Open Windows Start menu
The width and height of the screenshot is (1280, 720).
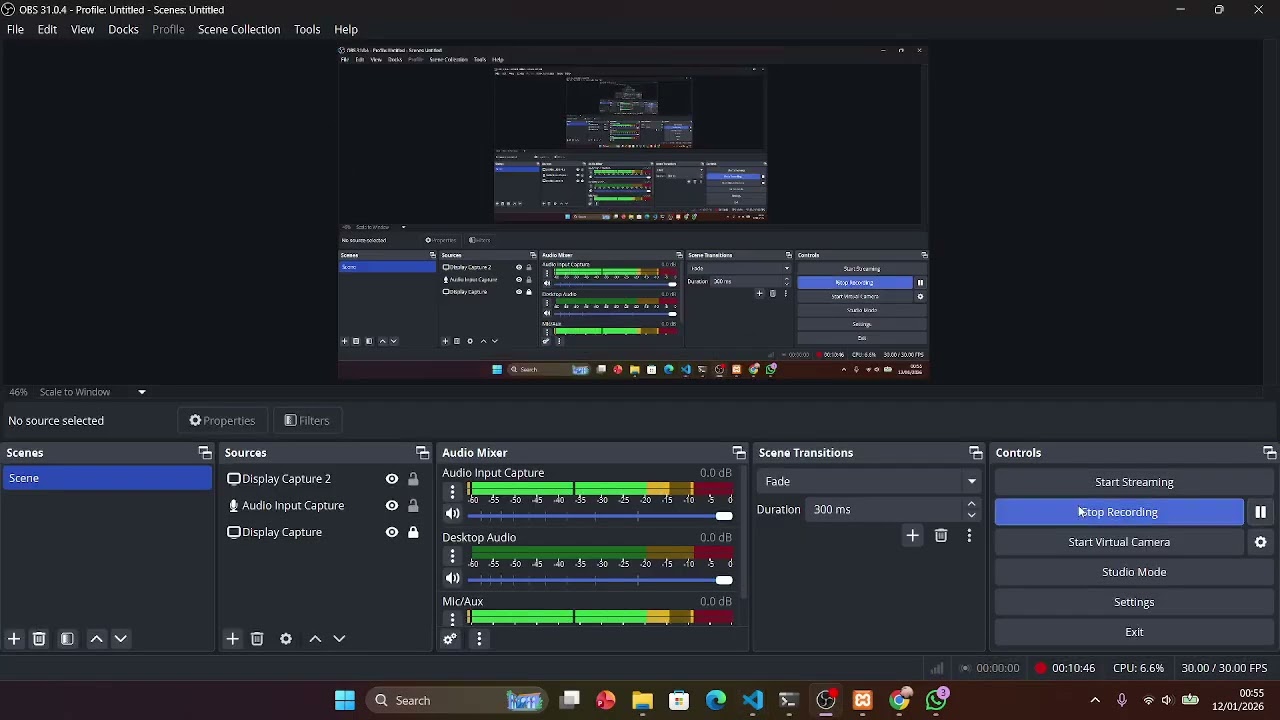click(344, 701)
